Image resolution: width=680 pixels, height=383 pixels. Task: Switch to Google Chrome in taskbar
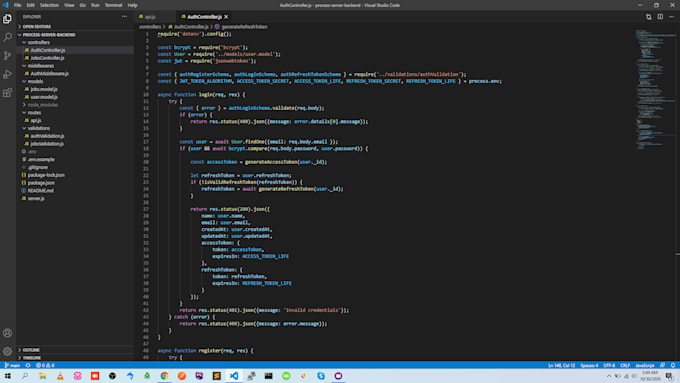(164, 376)
